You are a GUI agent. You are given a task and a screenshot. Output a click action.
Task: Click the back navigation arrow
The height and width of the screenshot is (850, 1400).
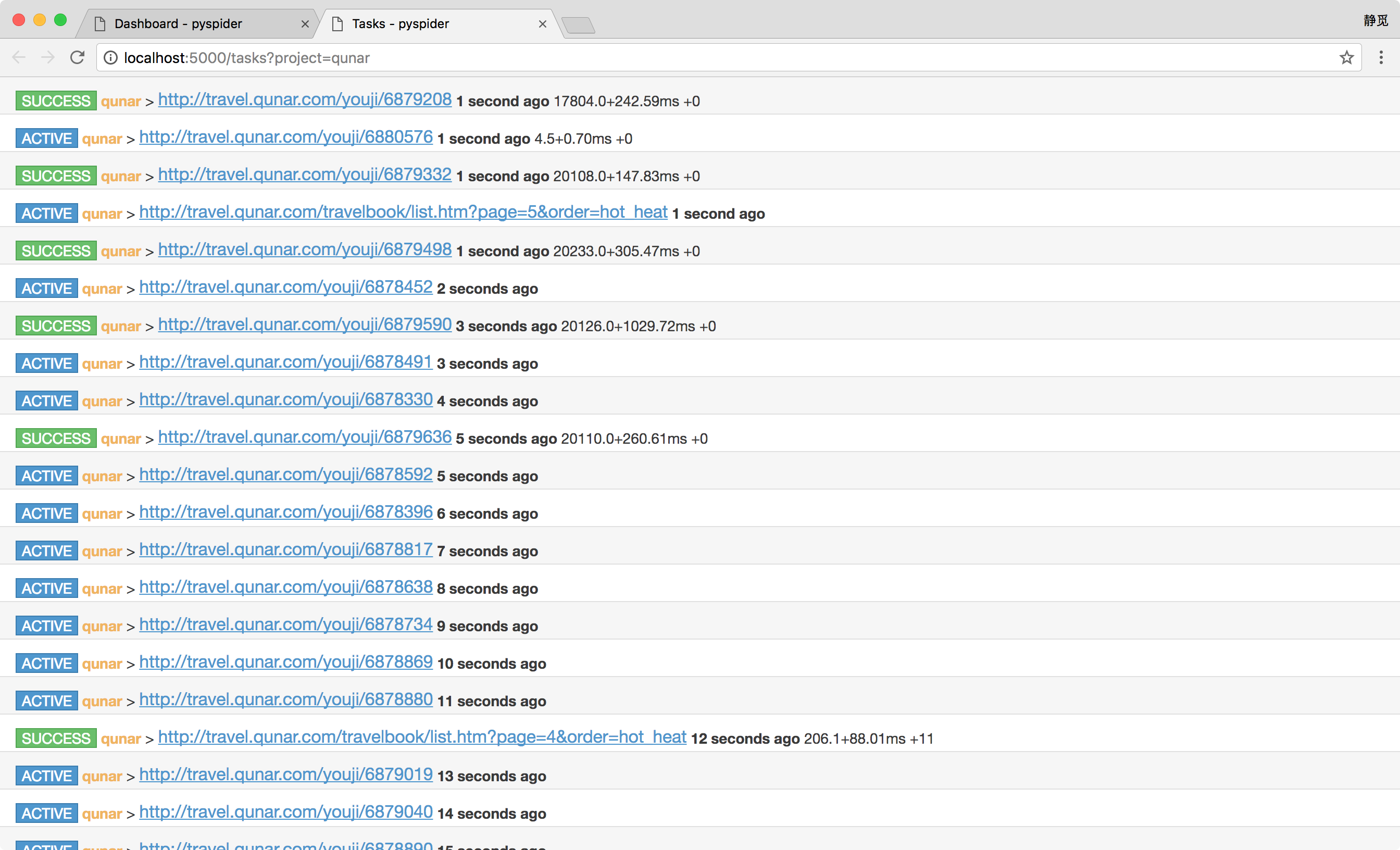(x=19, y=57)
